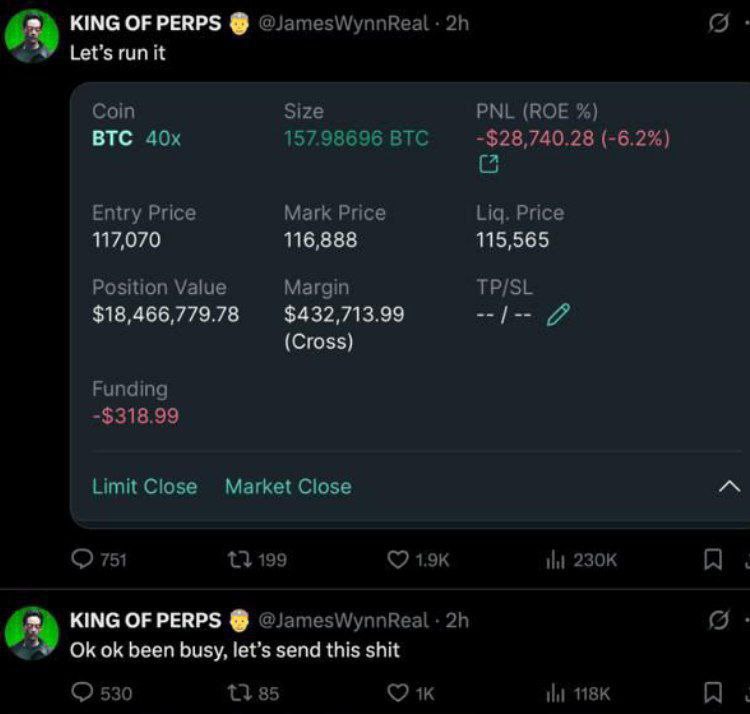Open the first tweet's profile avatar

(32, 36)
